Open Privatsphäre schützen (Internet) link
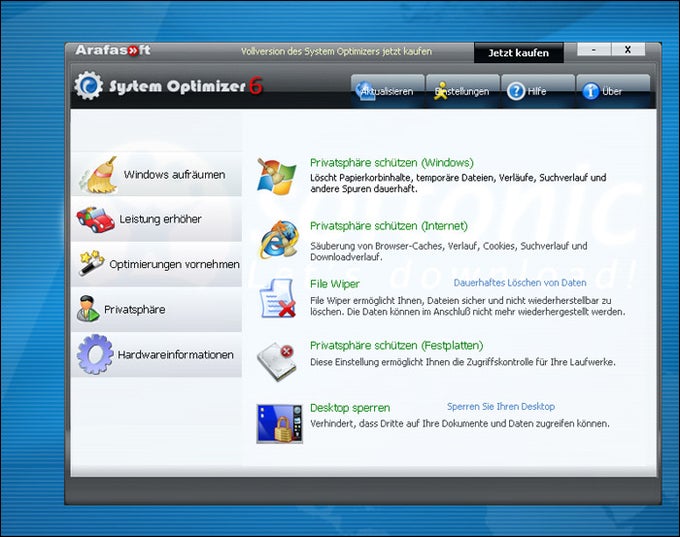This screenshot has height=537, width=680. [x=389, y=226]
